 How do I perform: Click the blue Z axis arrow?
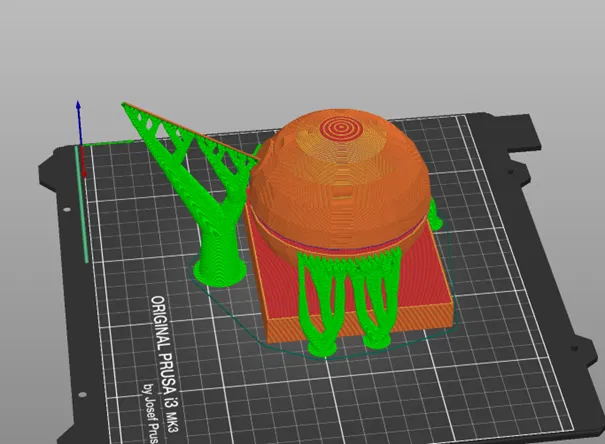pyautogui.click(x=79, y=123)
